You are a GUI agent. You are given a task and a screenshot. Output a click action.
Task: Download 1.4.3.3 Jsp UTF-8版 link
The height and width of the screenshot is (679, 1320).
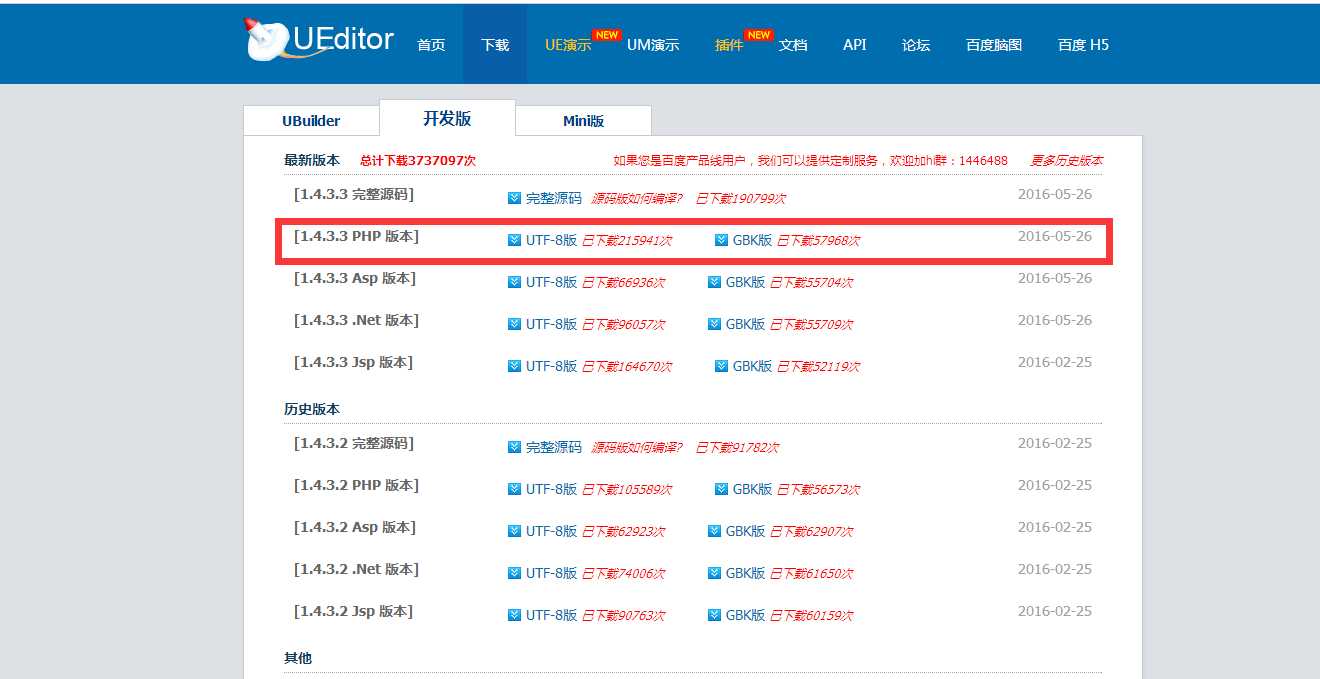[551, 366]
